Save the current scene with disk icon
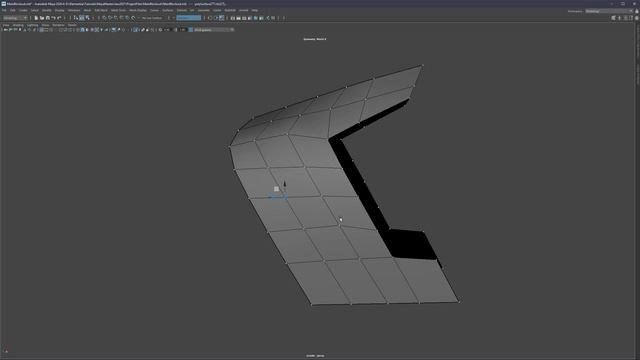This screenshot has height=360, width=640. coord(47,18)
